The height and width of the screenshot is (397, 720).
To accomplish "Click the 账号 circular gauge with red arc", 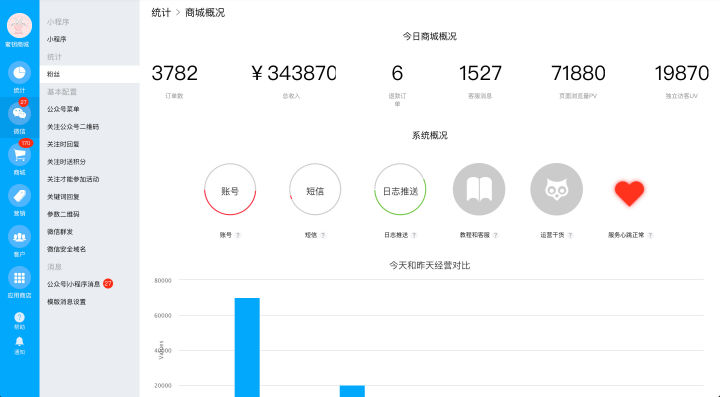I will point(230,189).
